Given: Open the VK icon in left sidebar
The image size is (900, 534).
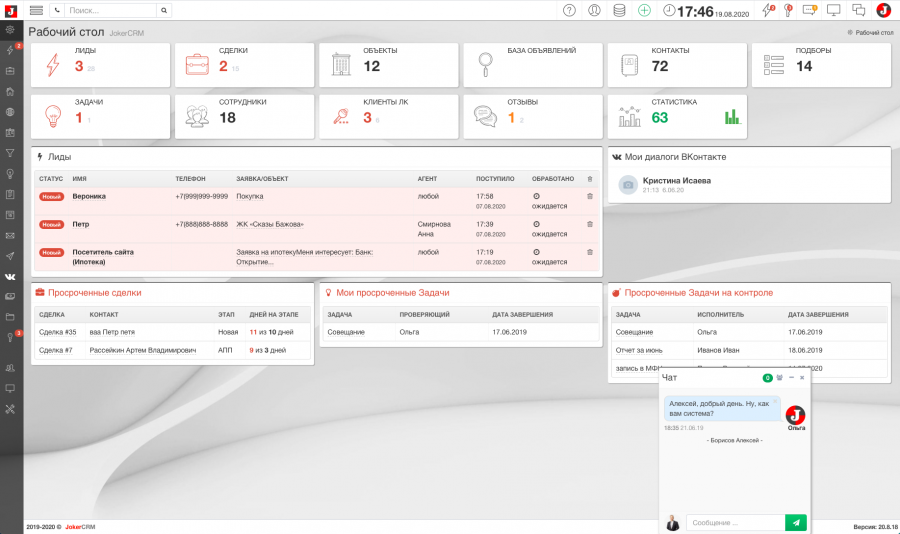Looking at the screenshot, I should (x=10, y=276).
